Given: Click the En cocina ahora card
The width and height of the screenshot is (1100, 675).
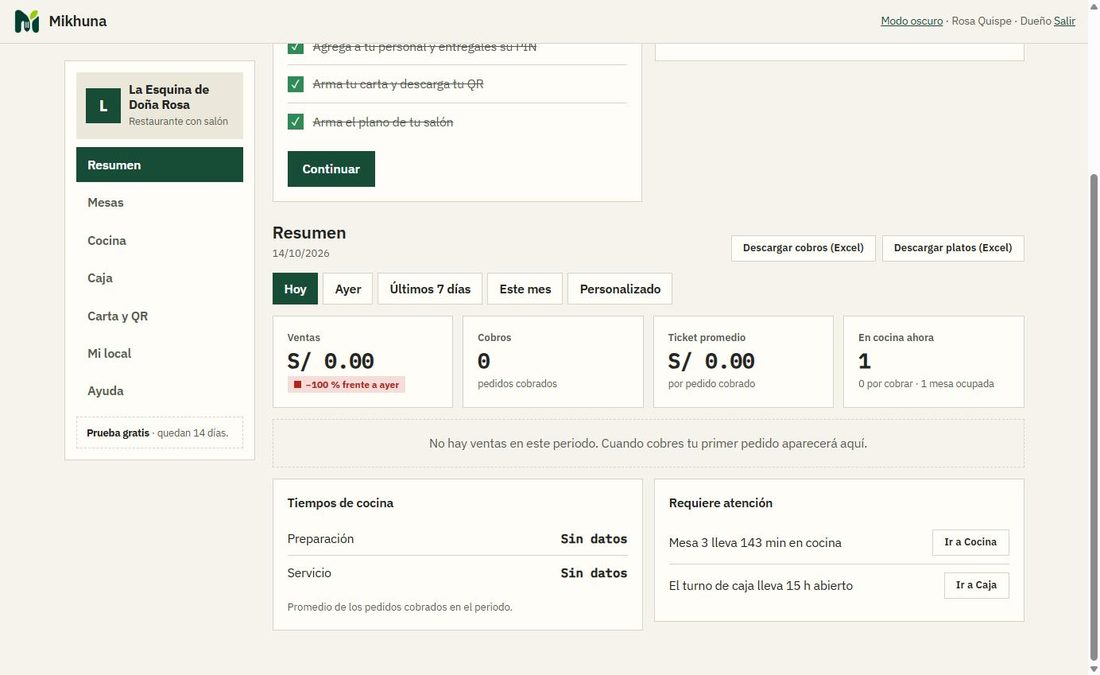Looking at the screenshot, I should [x=934, y=361].
